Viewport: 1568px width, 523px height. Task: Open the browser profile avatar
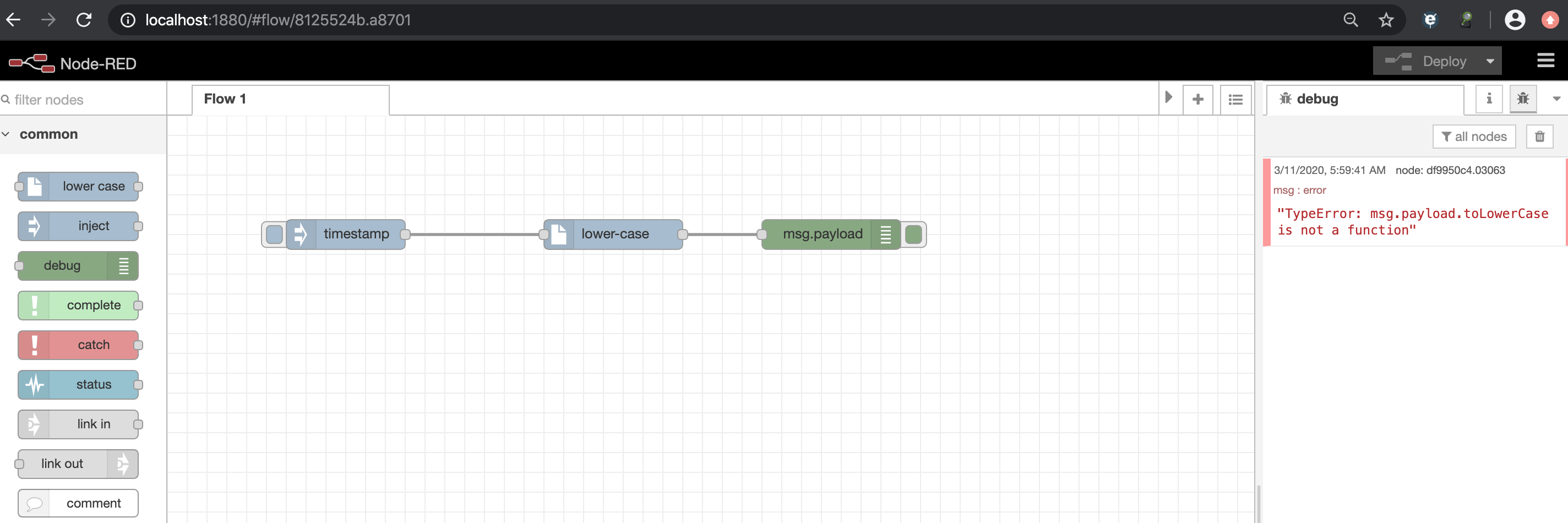(1515, 19)
